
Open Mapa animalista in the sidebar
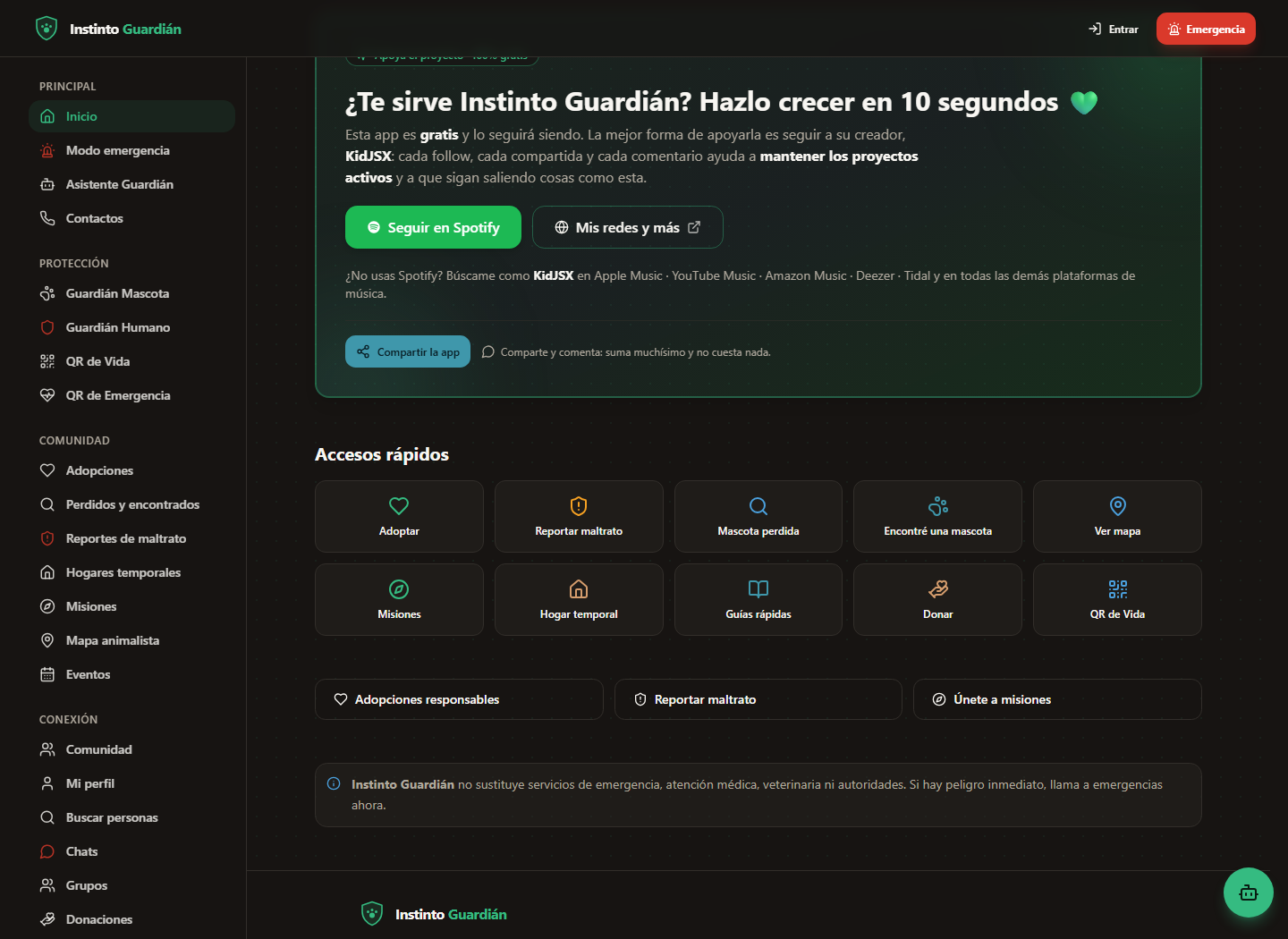coord(131,640)
